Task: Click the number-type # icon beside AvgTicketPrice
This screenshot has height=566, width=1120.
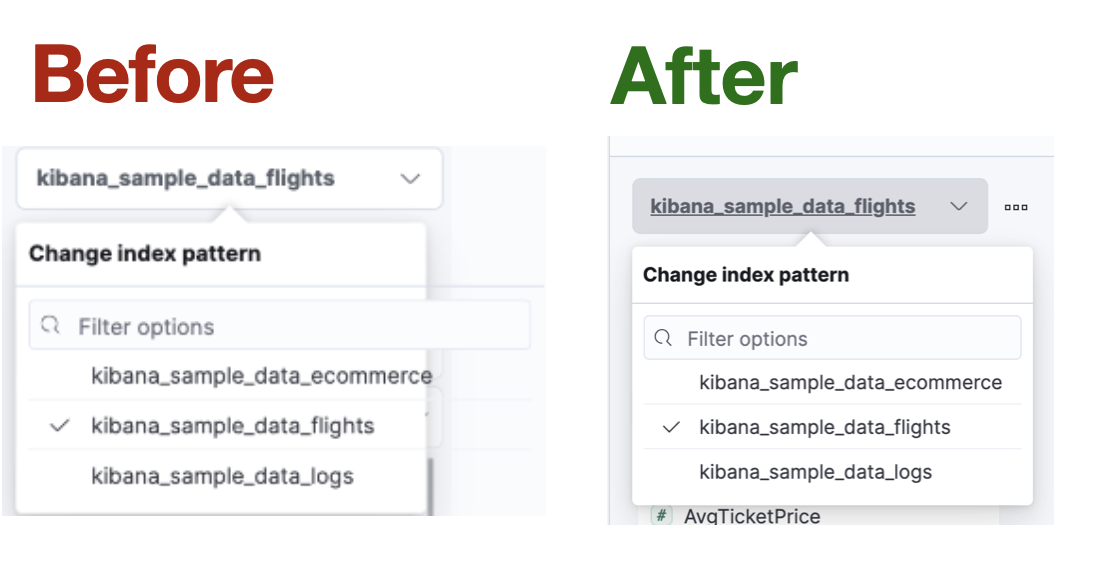Action: point(661,516)
